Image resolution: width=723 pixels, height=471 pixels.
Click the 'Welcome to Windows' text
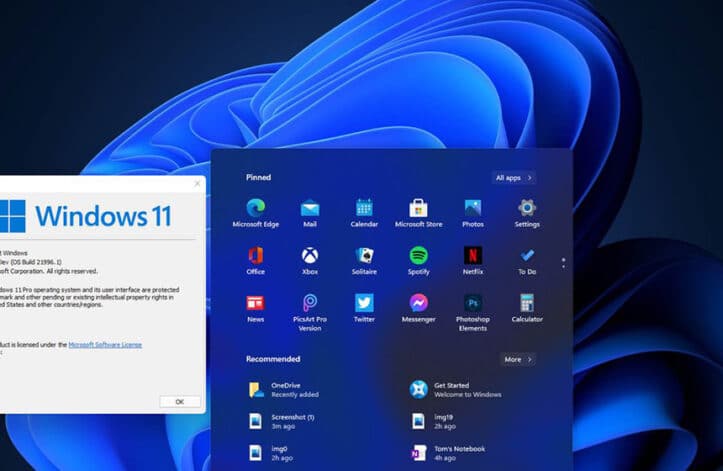pos(468,394)
